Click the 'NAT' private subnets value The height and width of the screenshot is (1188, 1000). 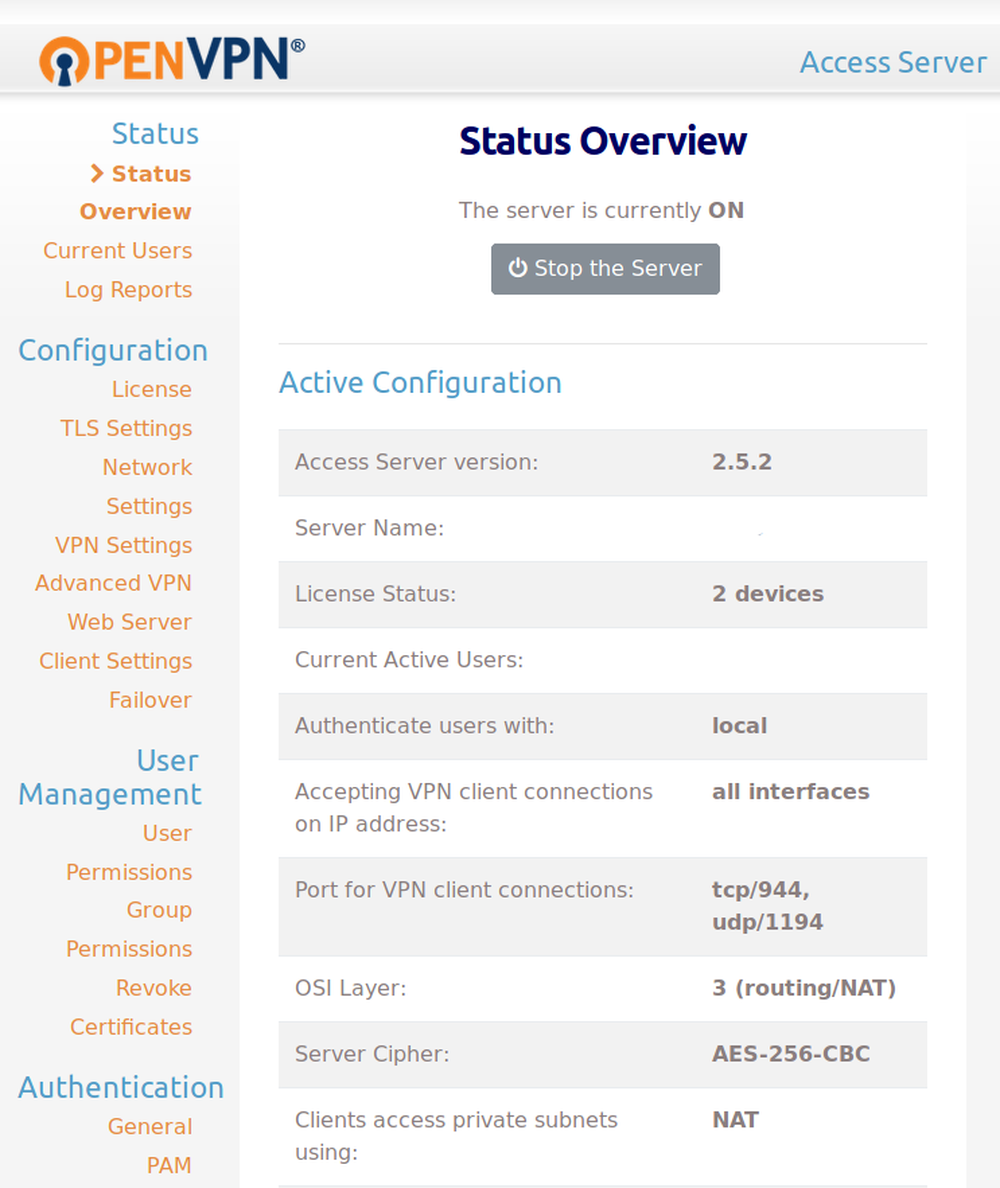[735, 1120]
